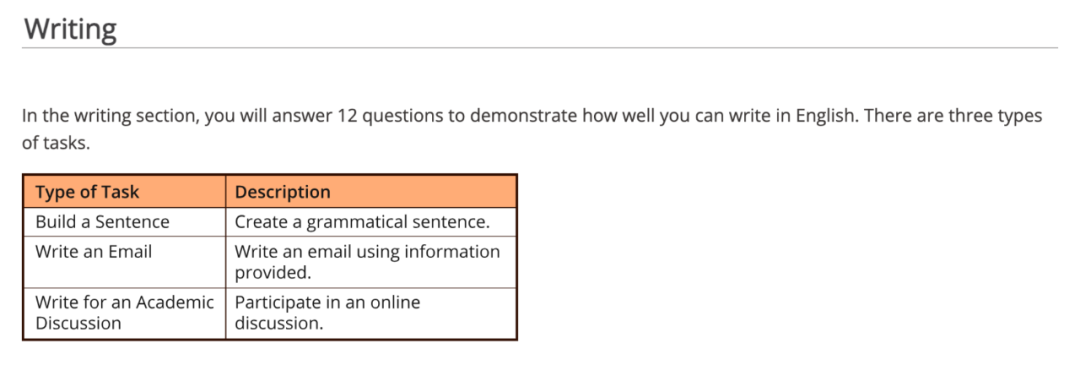Click the Writing section heading
This screenshot has height=365, width=1080.
(70, 30)
